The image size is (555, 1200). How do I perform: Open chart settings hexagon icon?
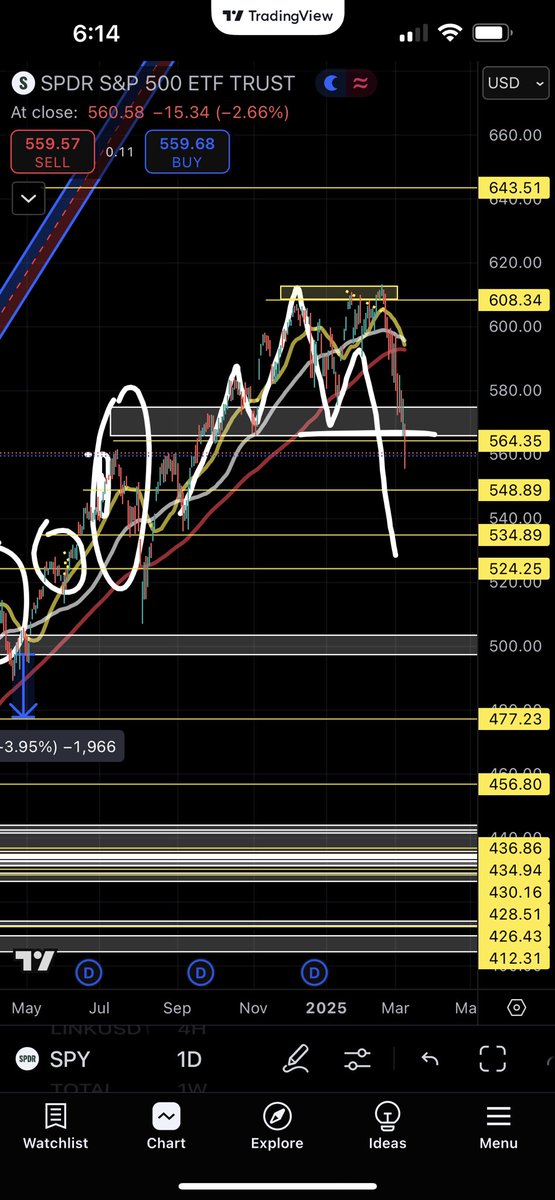(516, 1007)
